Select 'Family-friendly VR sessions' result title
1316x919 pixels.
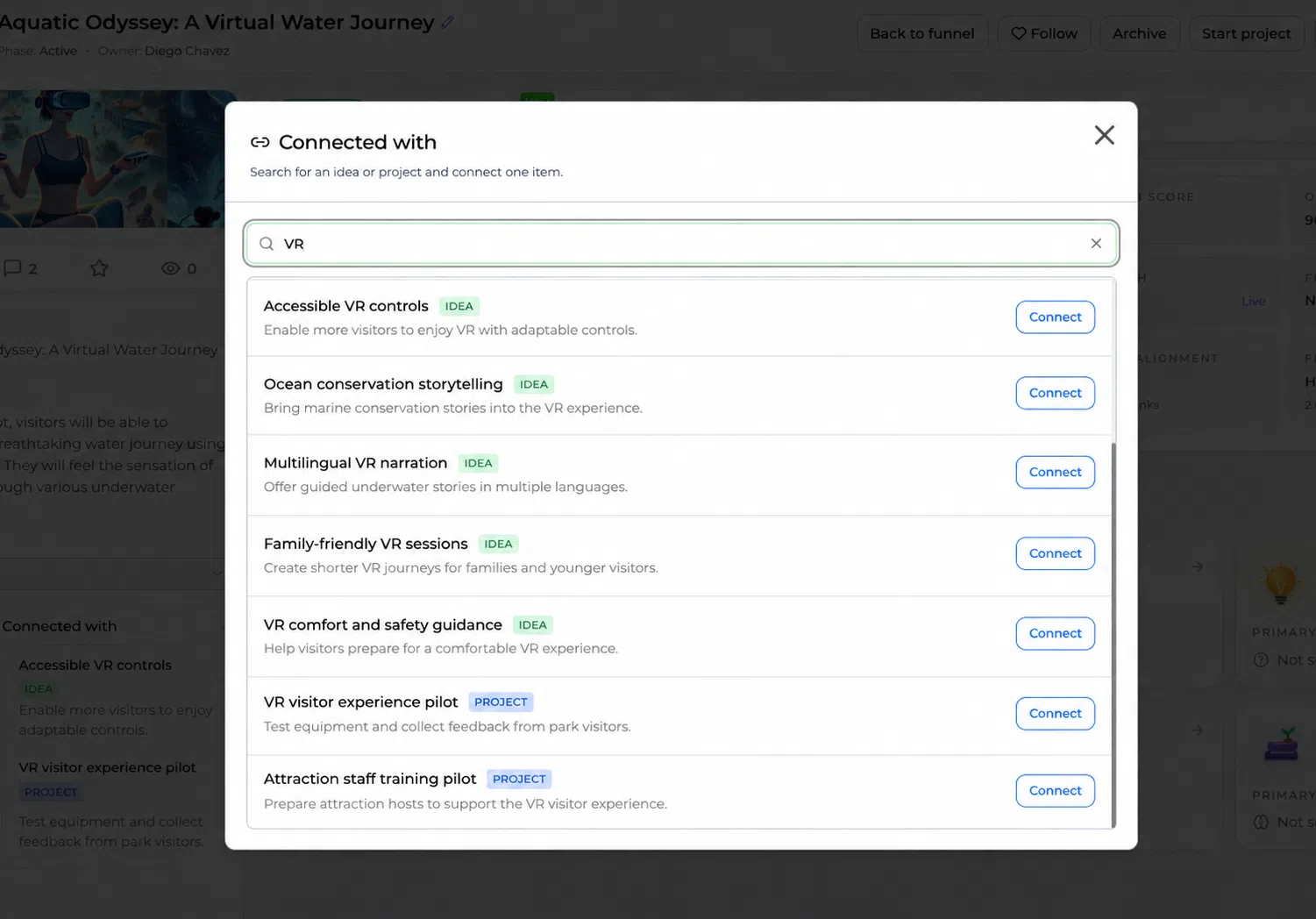click(x=366, y=544)
